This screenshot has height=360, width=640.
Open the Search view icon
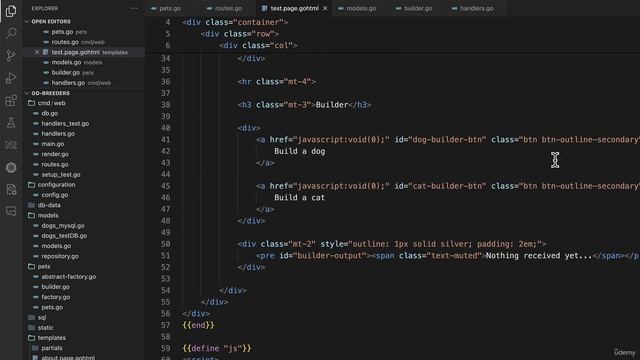(x=11, y=33)
